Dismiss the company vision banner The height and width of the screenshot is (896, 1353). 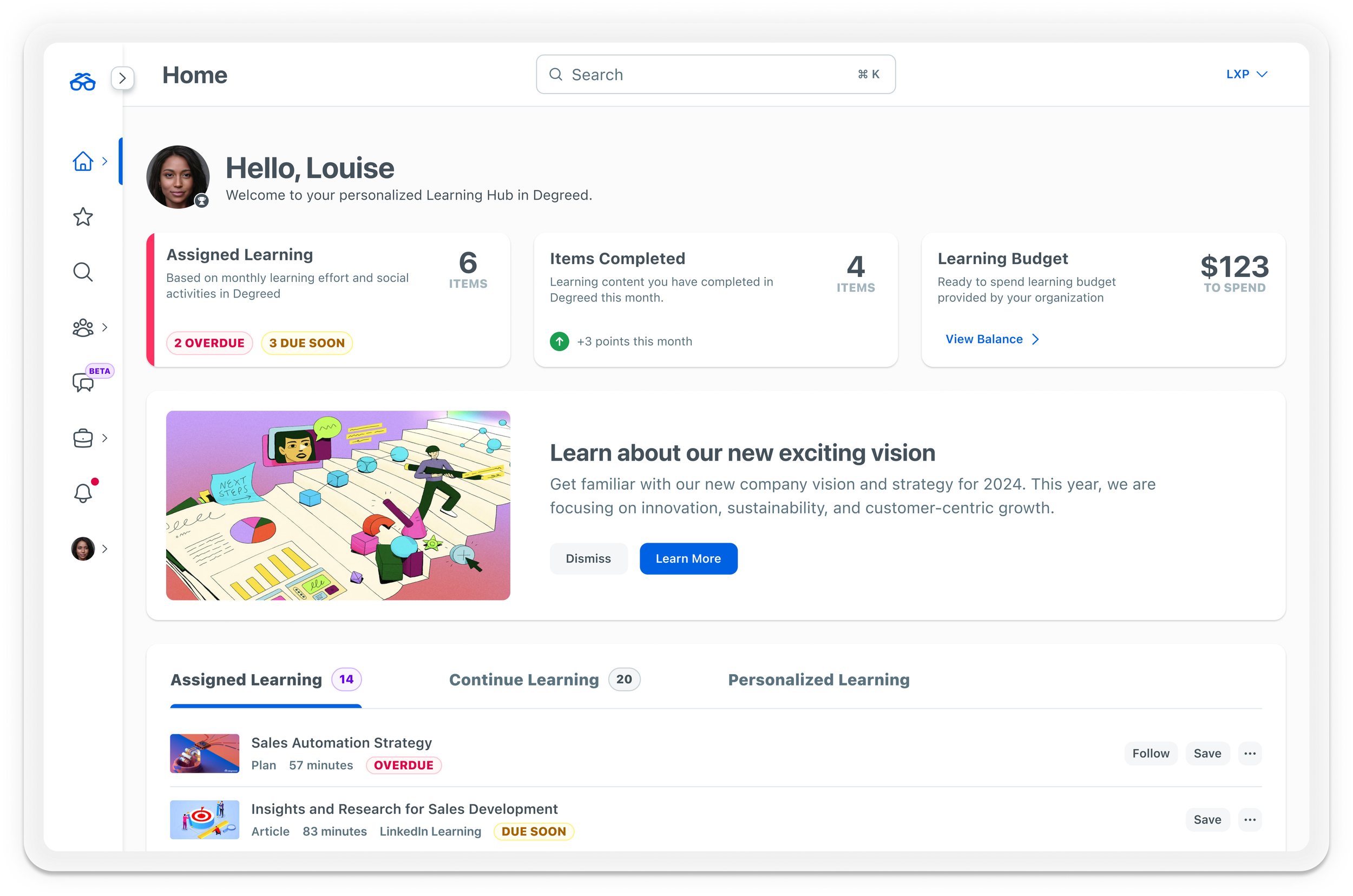point(588,558)
